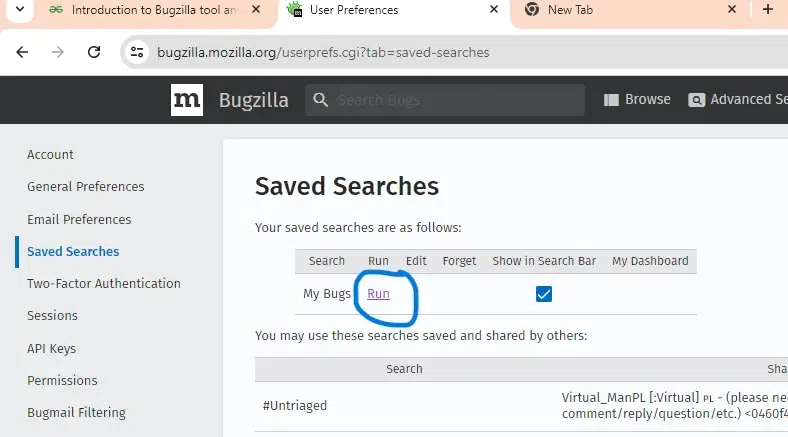Image resolution: width=788 pixels, height=437 pixels.
Task: Open the Browse menu in the Bugzilla header
Action: 637,99
